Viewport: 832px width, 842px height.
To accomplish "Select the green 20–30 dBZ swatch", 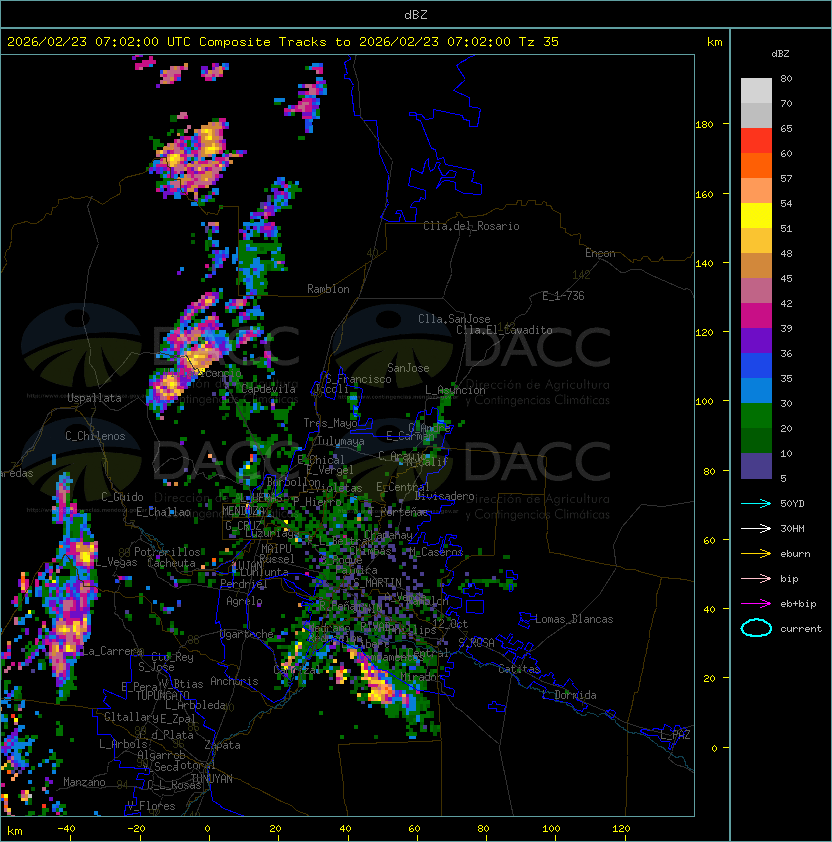I will 756,416.
